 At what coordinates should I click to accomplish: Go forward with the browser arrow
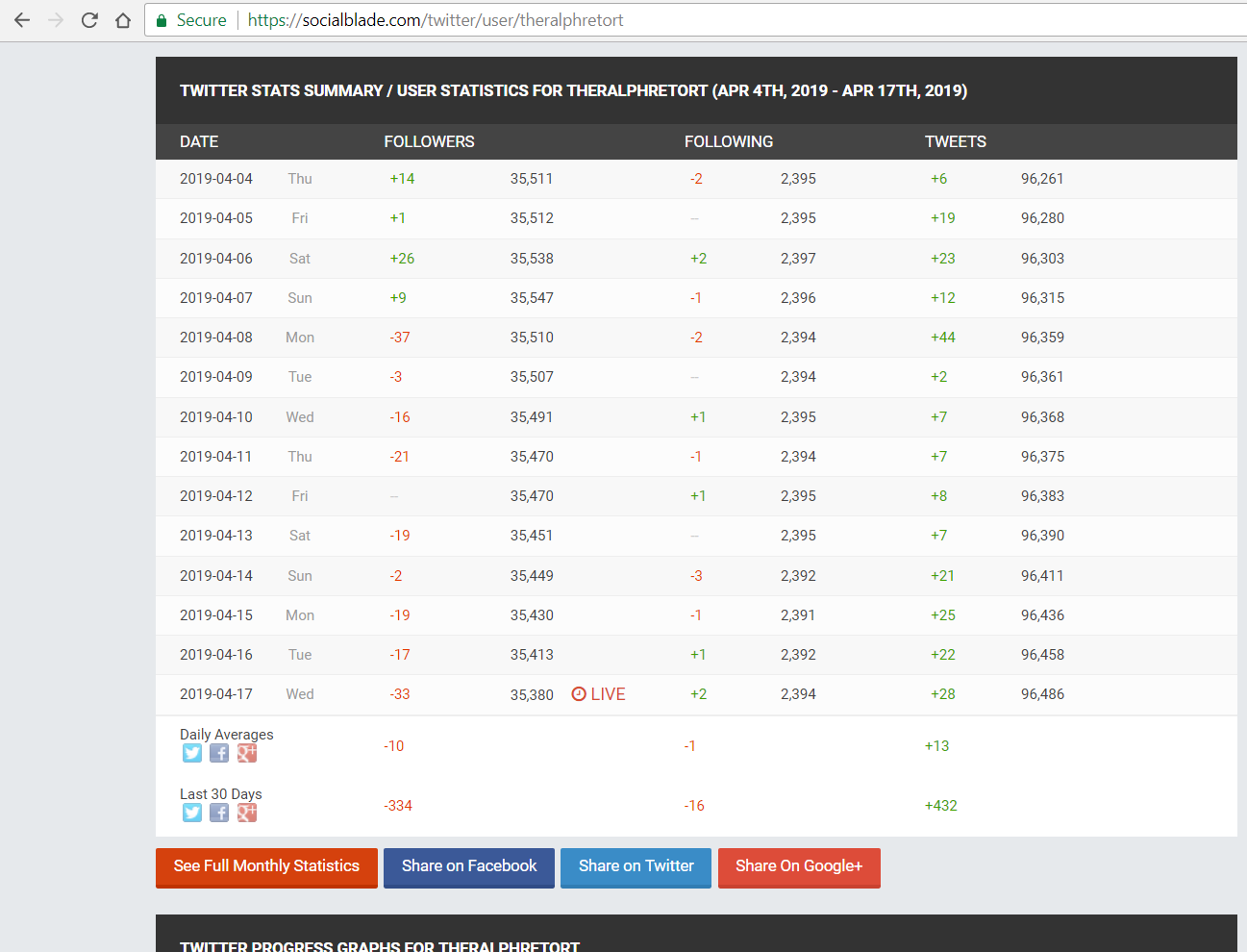pyautogui.click(x=56, y=20)
